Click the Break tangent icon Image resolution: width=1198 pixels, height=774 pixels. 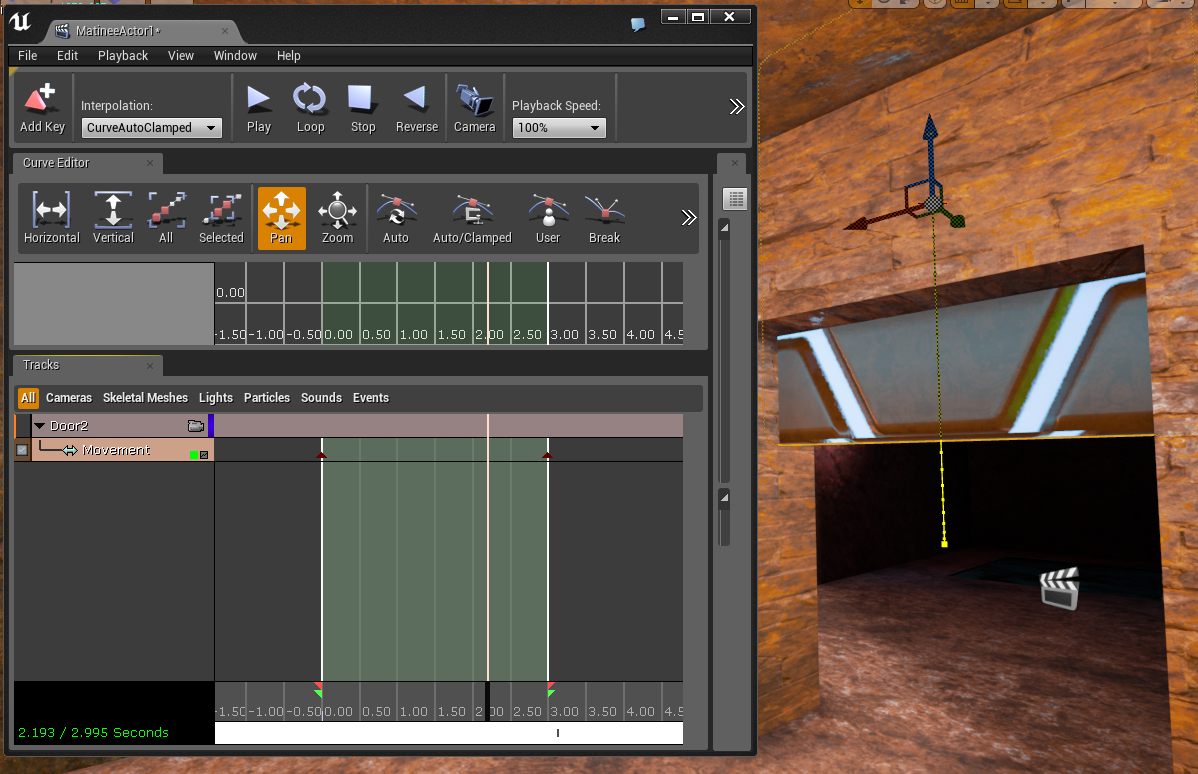[604, 211]
